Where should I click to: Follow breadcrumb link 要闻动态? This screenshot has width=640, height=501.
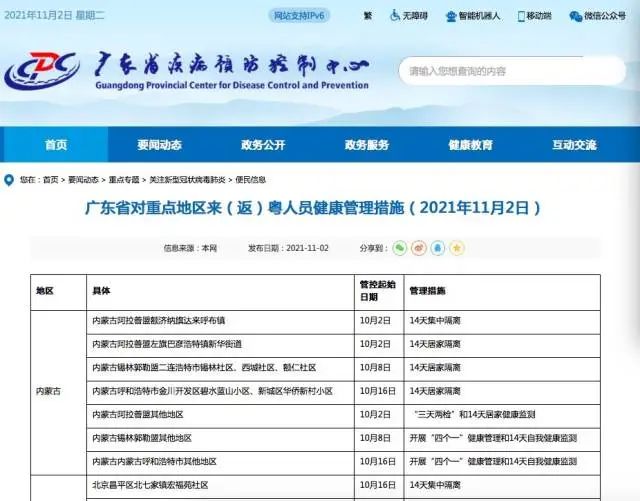click(x=83, y=180)
